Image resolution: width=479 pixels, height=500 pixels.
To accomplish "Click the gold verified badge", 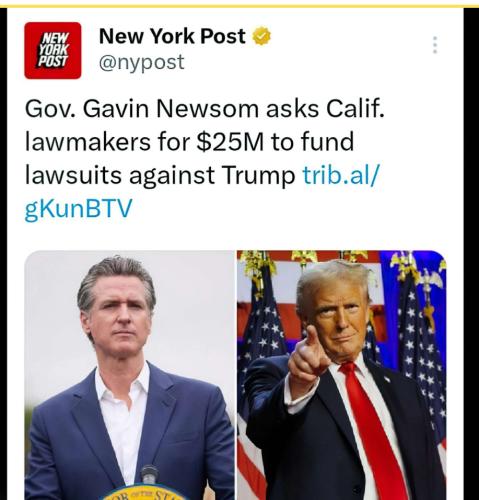I will tap(262, 36).
